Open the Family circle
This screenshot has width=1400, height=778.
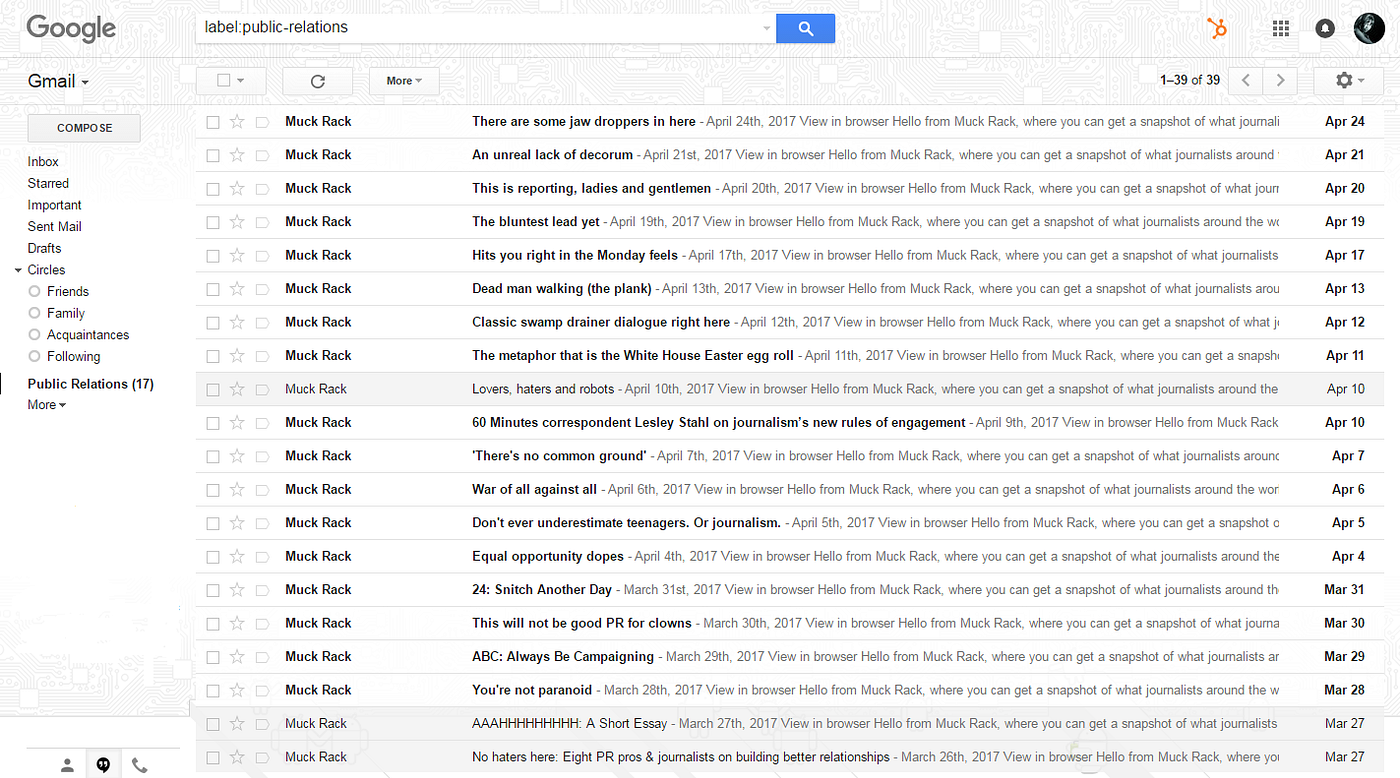tap(66, 313)
